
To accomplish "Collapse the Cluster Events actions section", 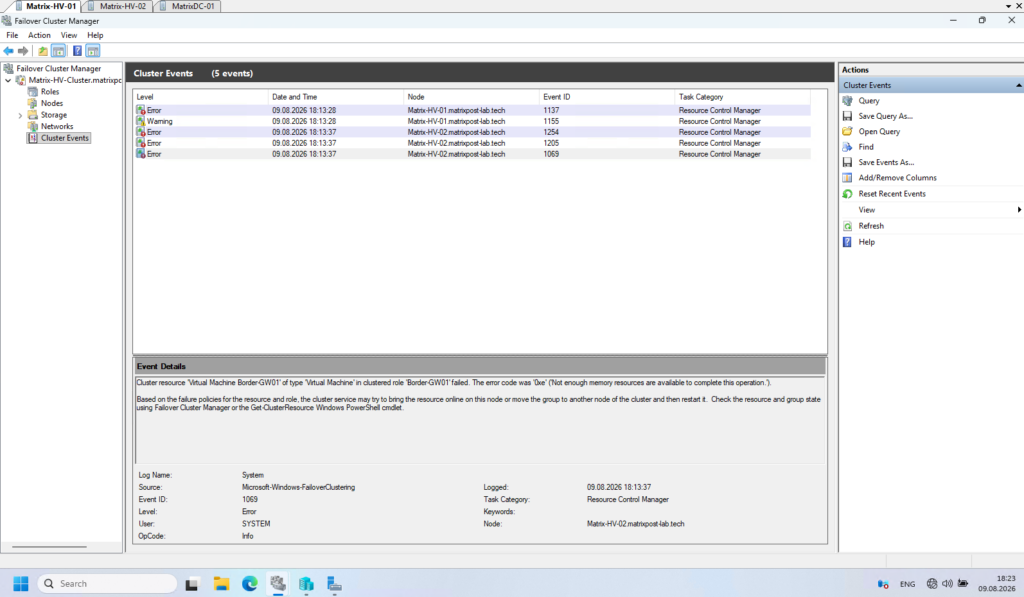I will tap(1018, 86).
